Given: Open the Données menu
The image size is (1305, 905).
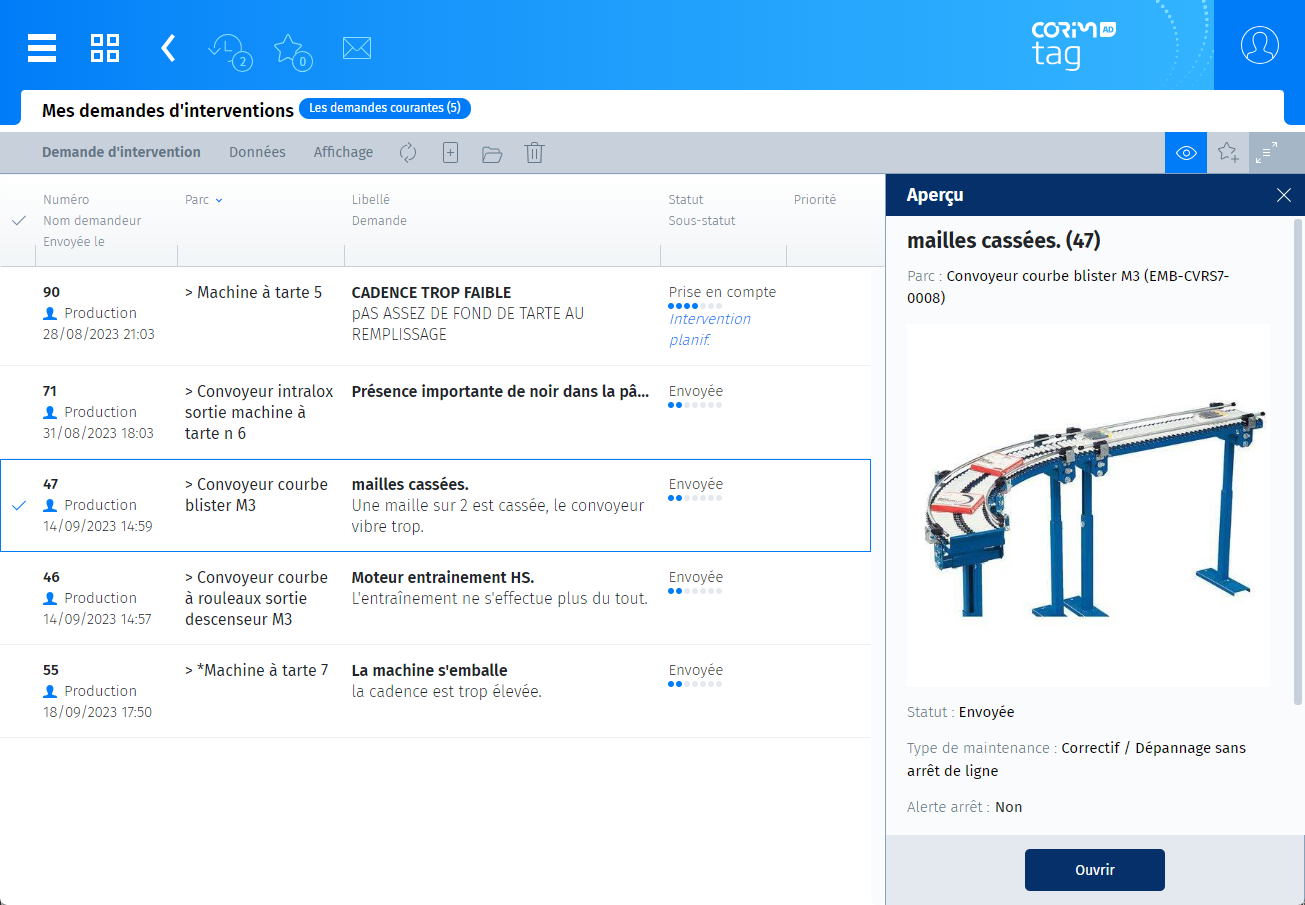Looking at the screenshot, I should click(257, 152).
